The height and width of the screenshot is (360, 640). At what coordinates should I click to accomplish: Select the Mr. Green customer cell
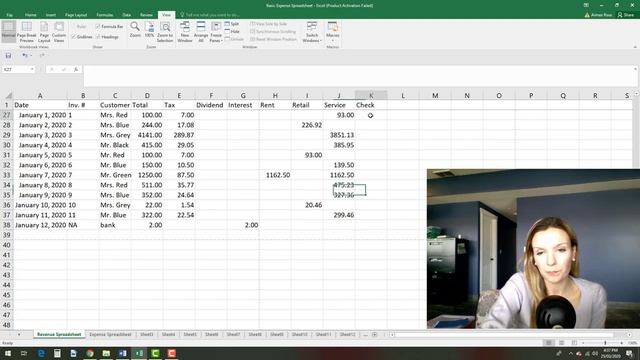[x=115, y=175]
